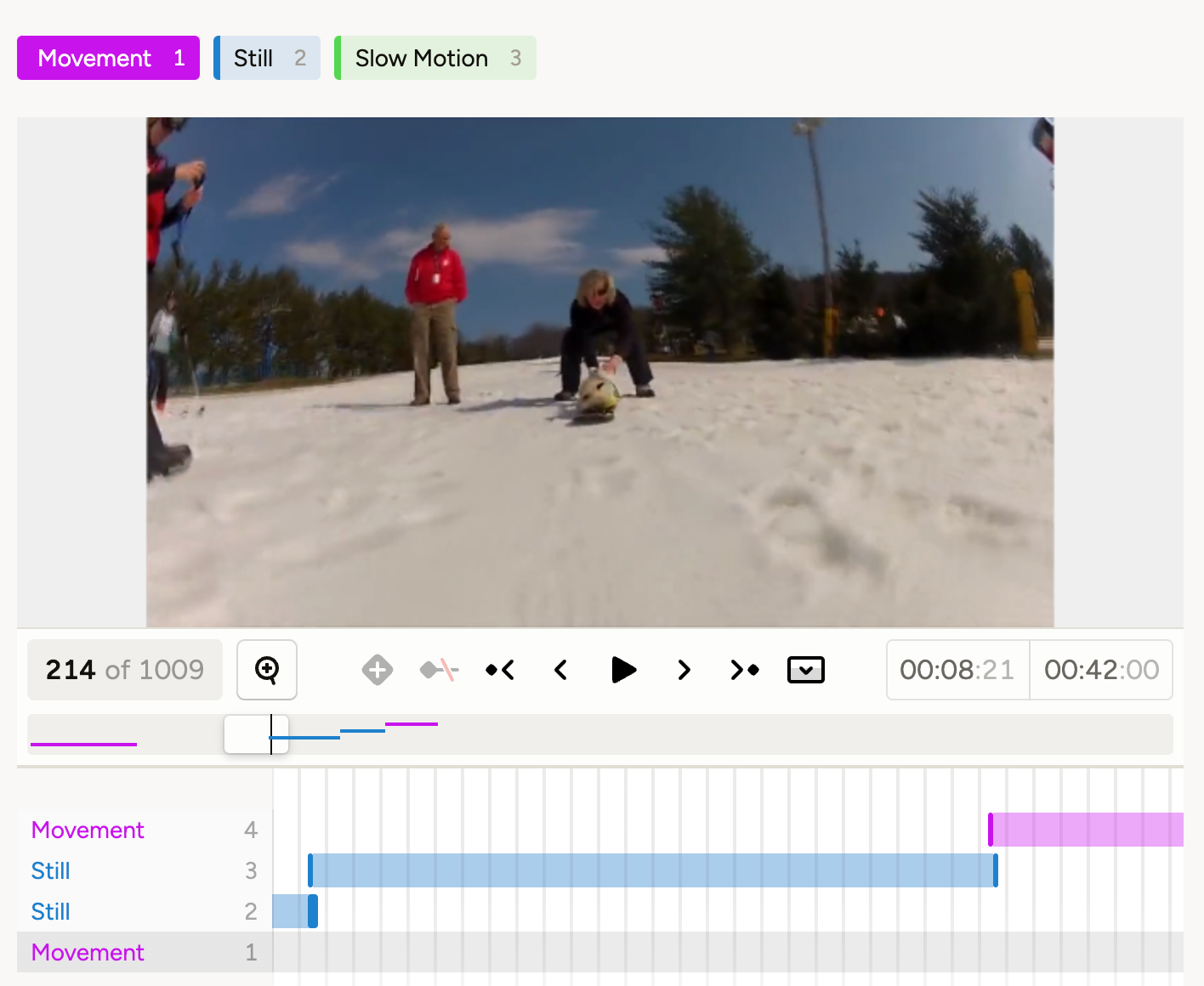
Task: Click the long blue Still 3 segment
Action: pos(652,870)
